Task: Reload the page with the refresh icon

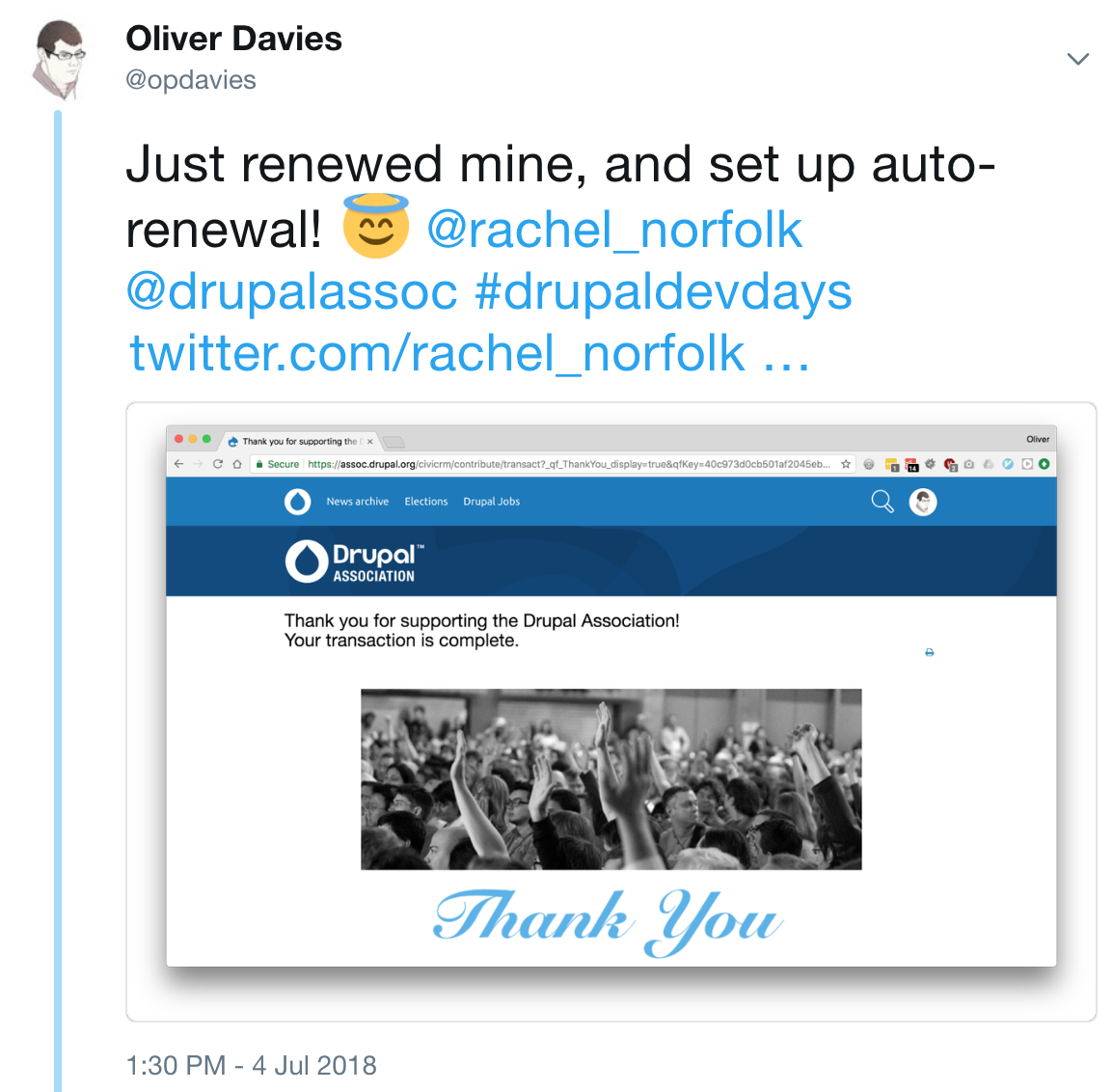Action: coord(218,464)
